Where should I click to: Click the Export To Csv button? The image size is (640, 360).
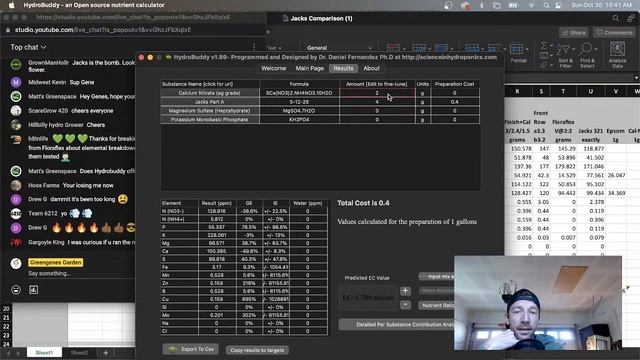pos(191,349)
